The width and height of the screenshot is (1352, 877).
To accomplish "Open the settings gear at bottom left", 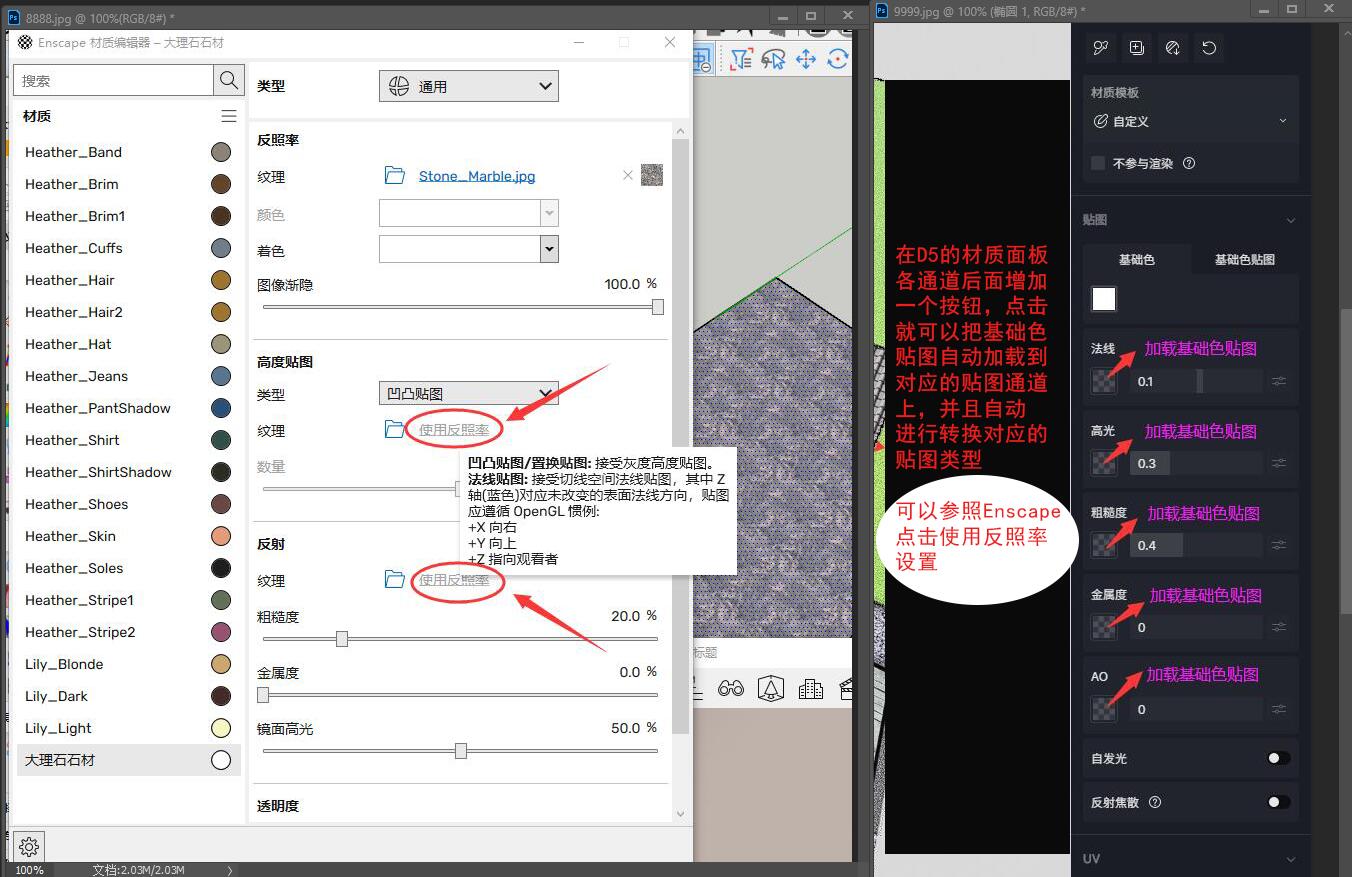I will (29, 847).
